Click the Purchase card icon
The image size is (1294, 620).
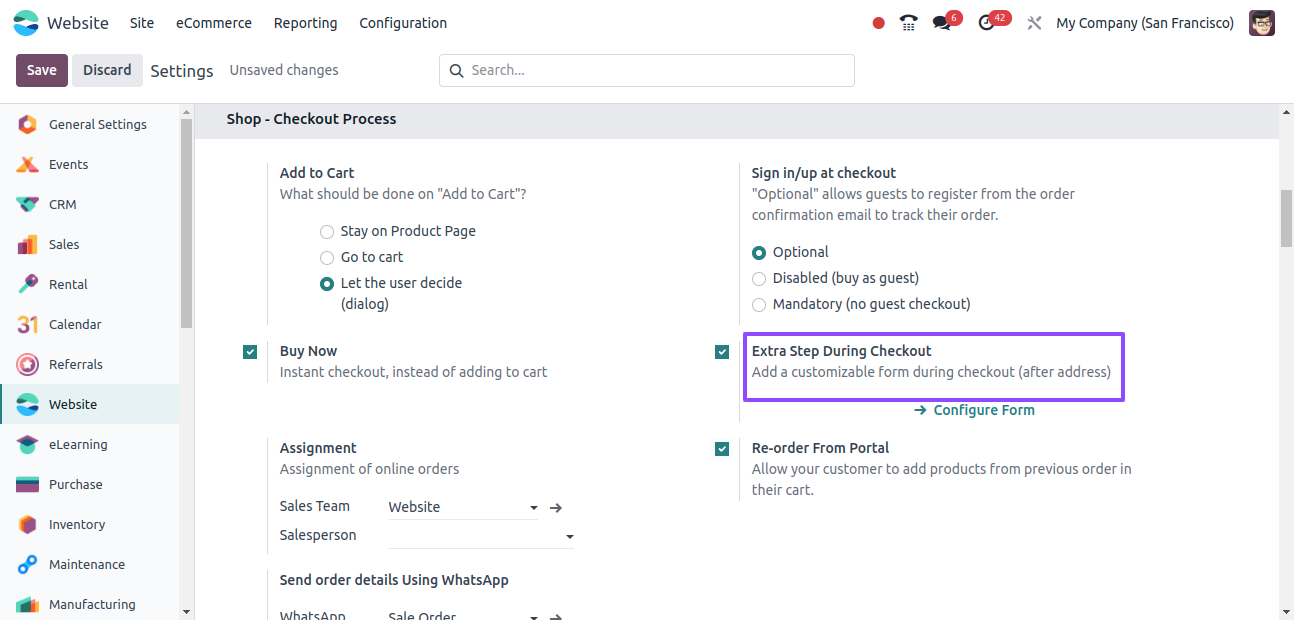(x=28, y=484)
